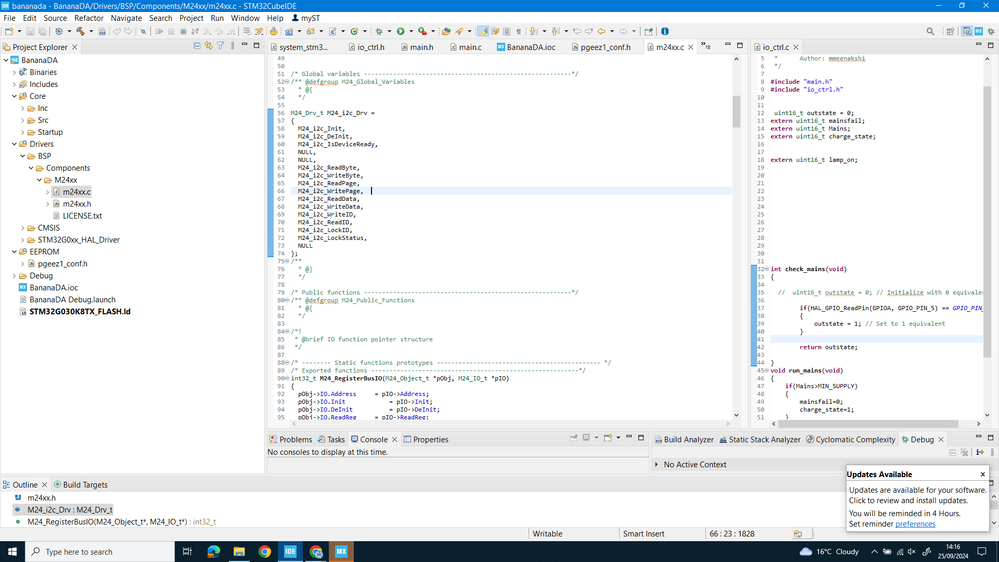
Task: Open the Refactor menu
Action: tap(88, 18)
